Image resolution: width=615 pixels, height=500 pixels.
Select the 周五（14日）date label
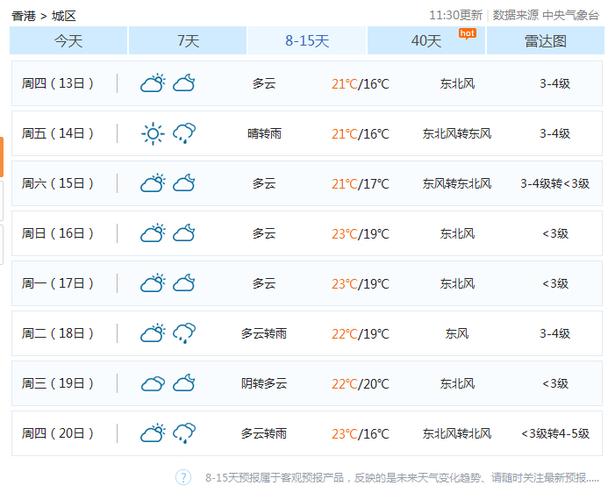click(x=58, y=133)
